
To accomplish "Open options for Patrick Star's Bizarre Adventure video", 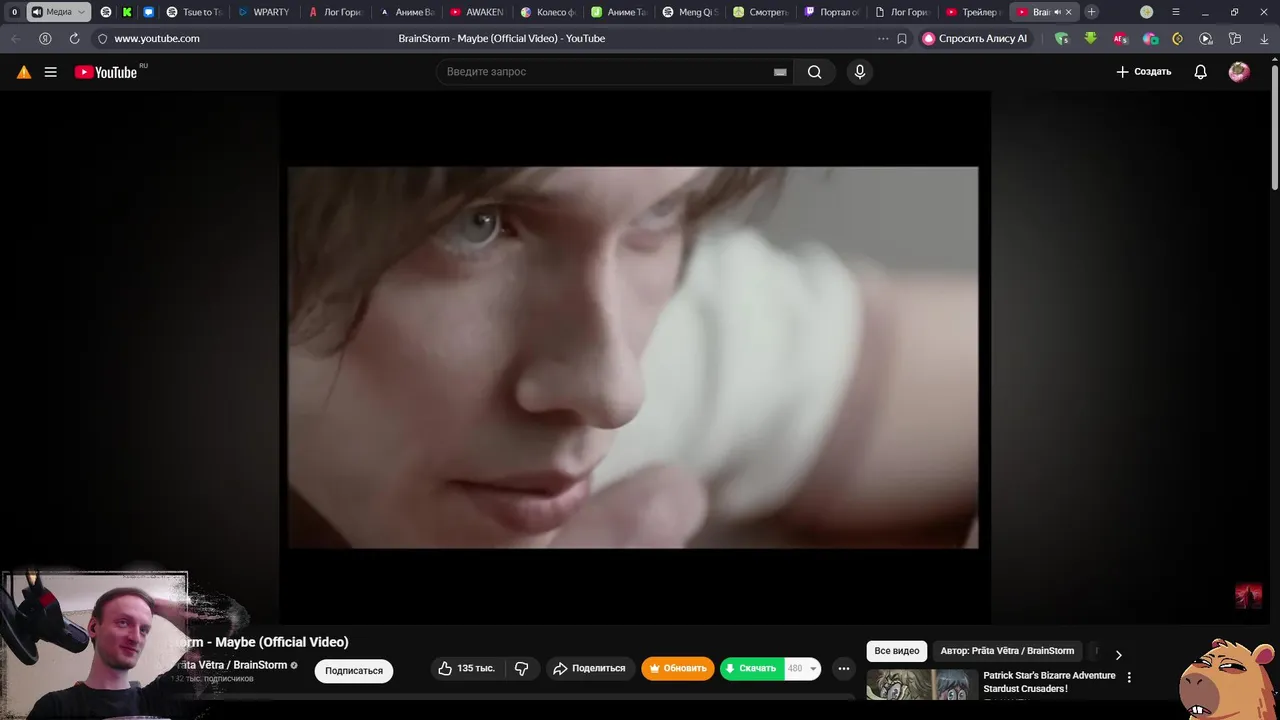I will tap(1129, 677).
